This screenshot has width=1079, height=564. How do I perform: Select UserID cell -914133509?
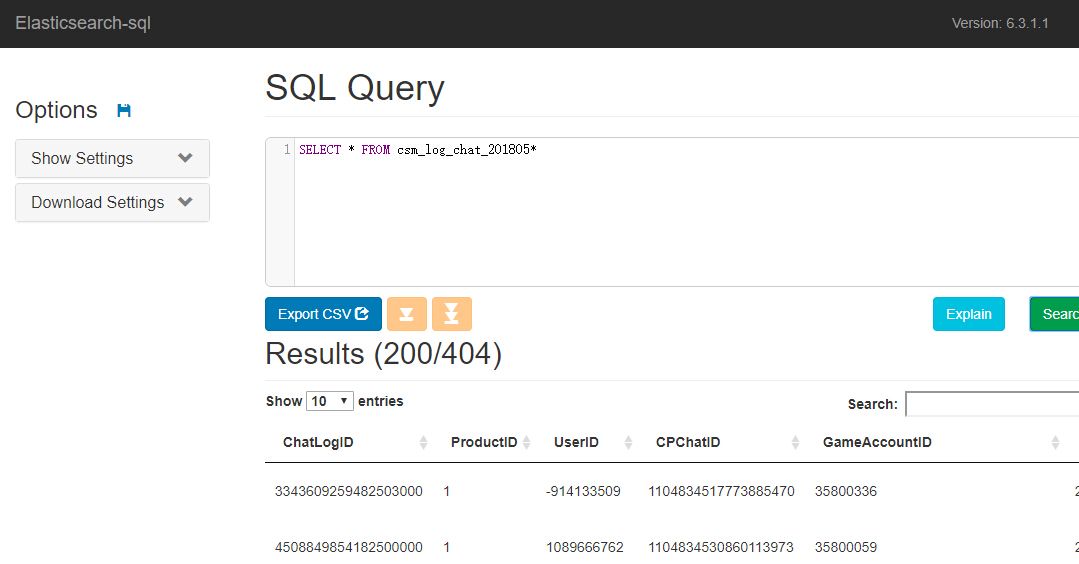coord(584,491)
